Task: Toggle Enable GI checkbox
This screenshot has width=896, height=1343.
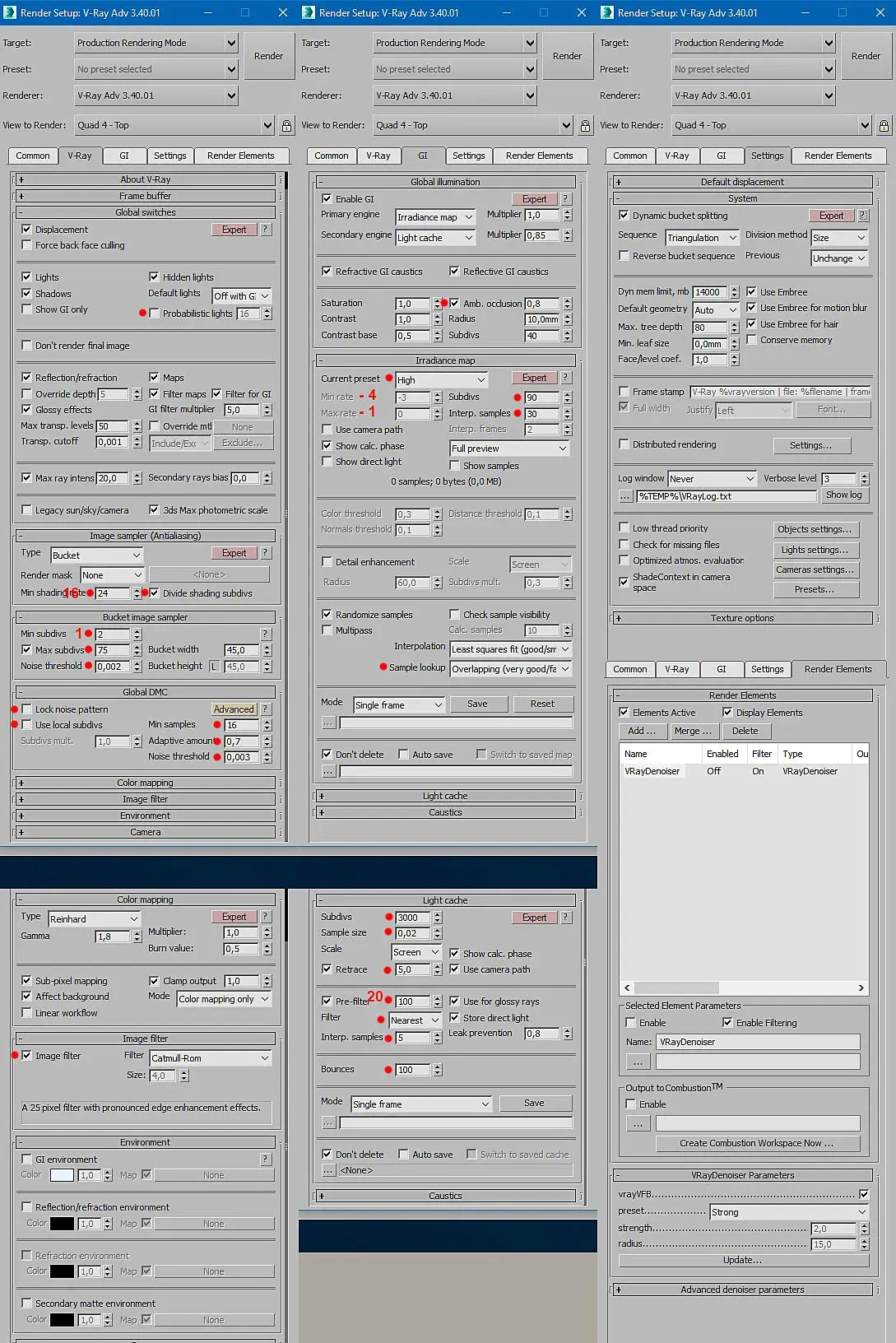Action: point(327,199)
